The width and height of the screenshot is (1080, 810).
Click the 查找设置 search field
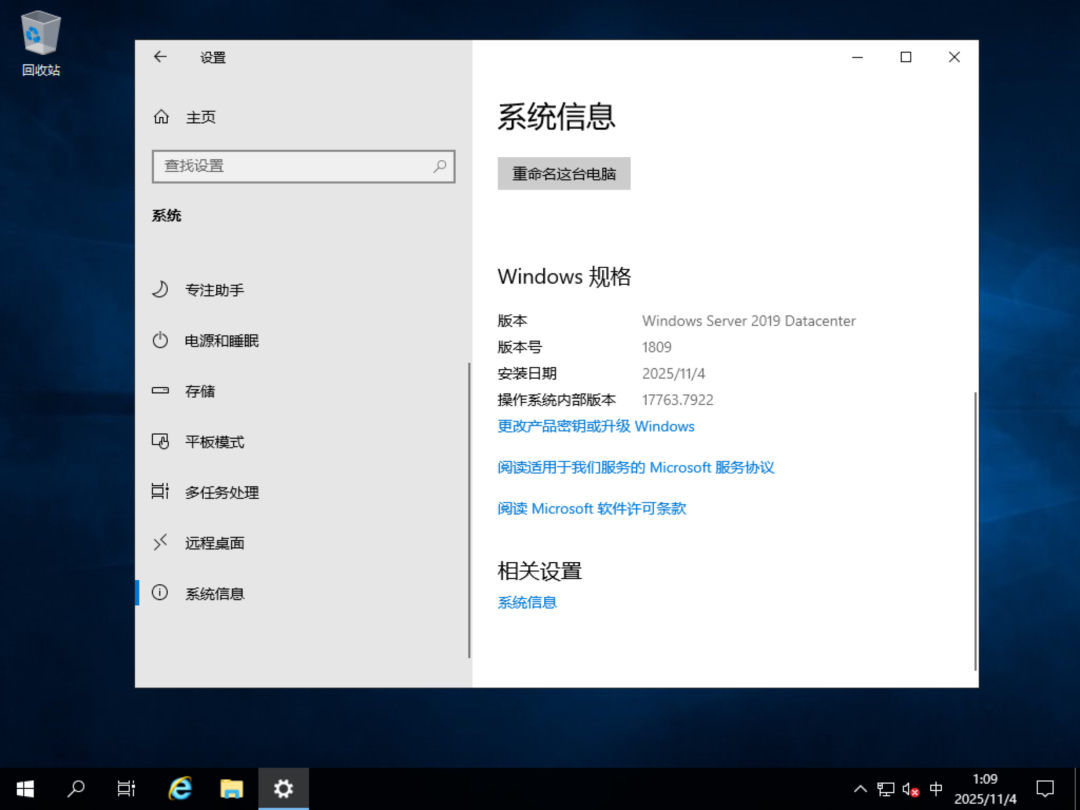(x=303, y=166)
